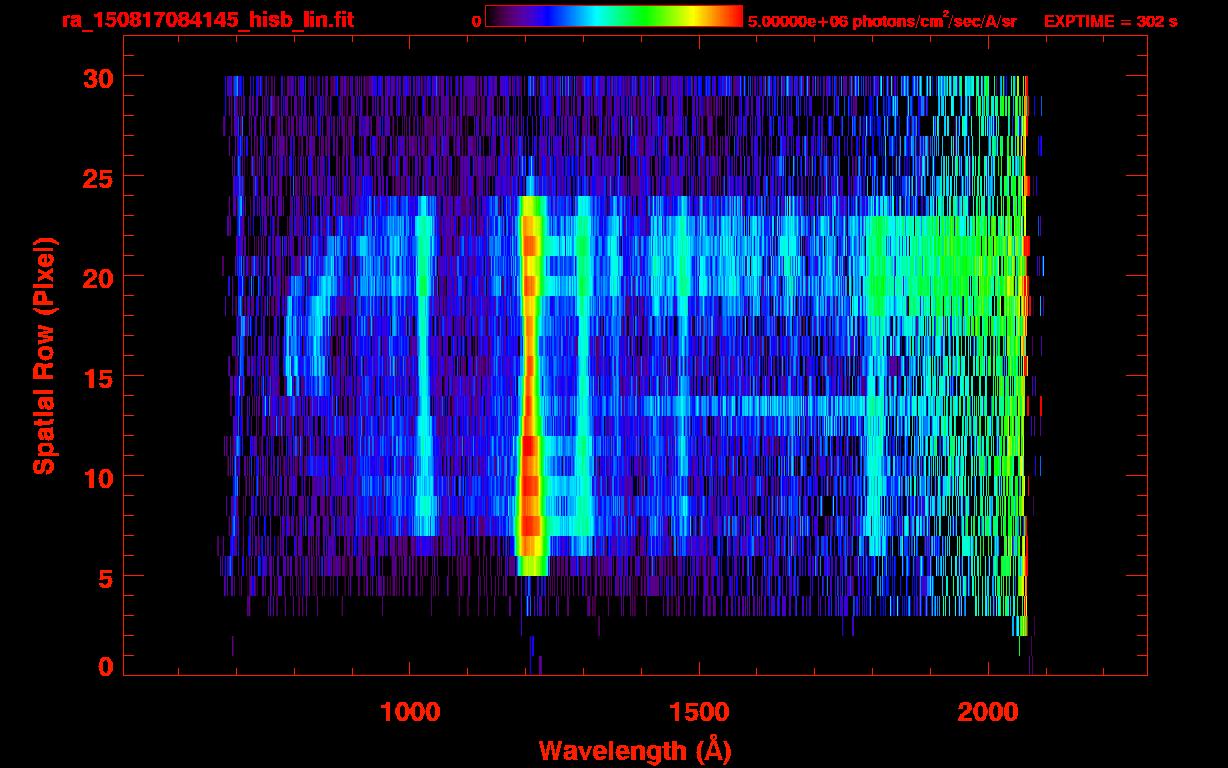Click the EXPTIME = 302 s text
The image size is (1228, 768).
1111,21
